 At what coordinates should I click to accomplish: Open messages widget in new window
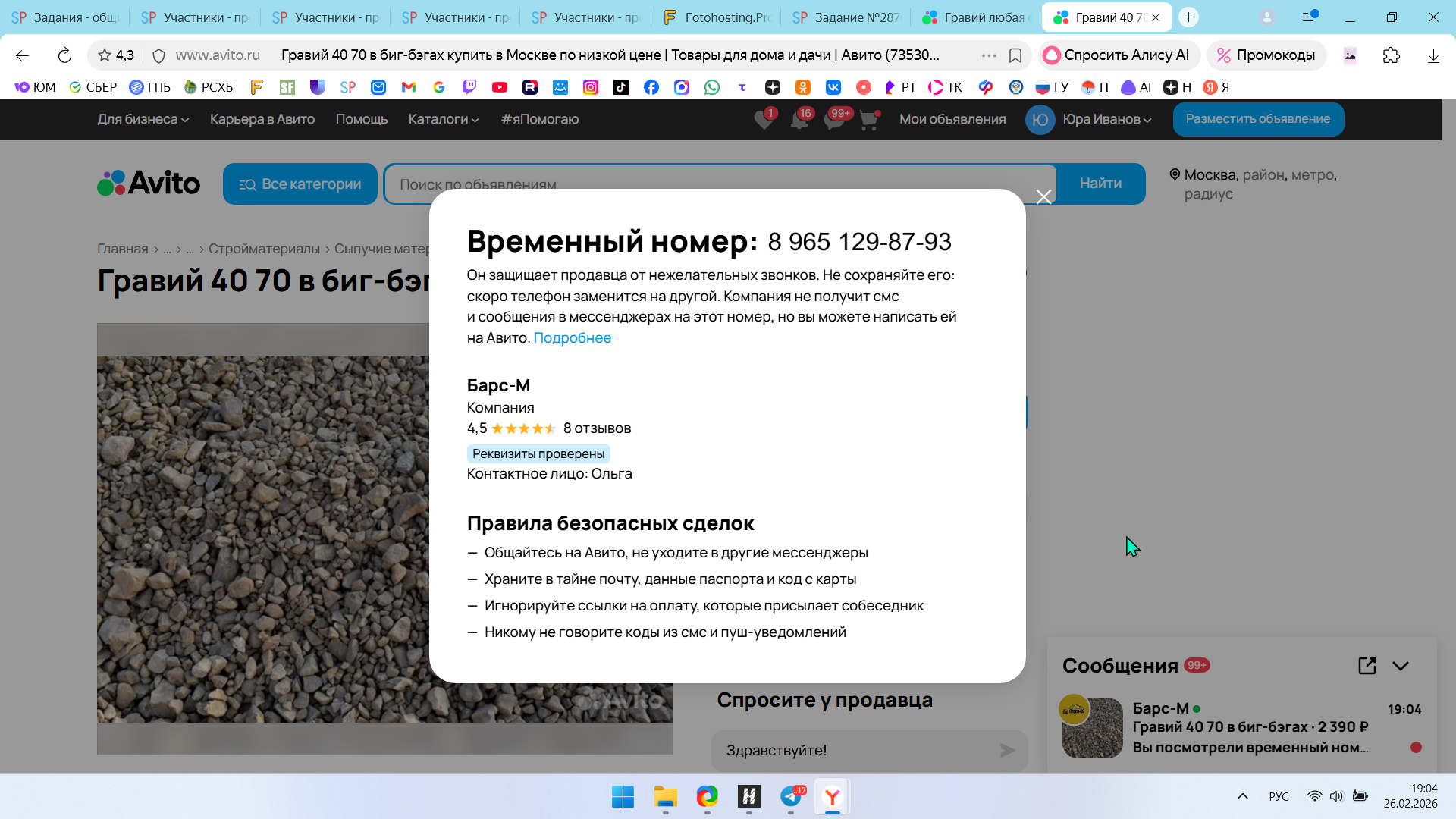(1367, 666)
